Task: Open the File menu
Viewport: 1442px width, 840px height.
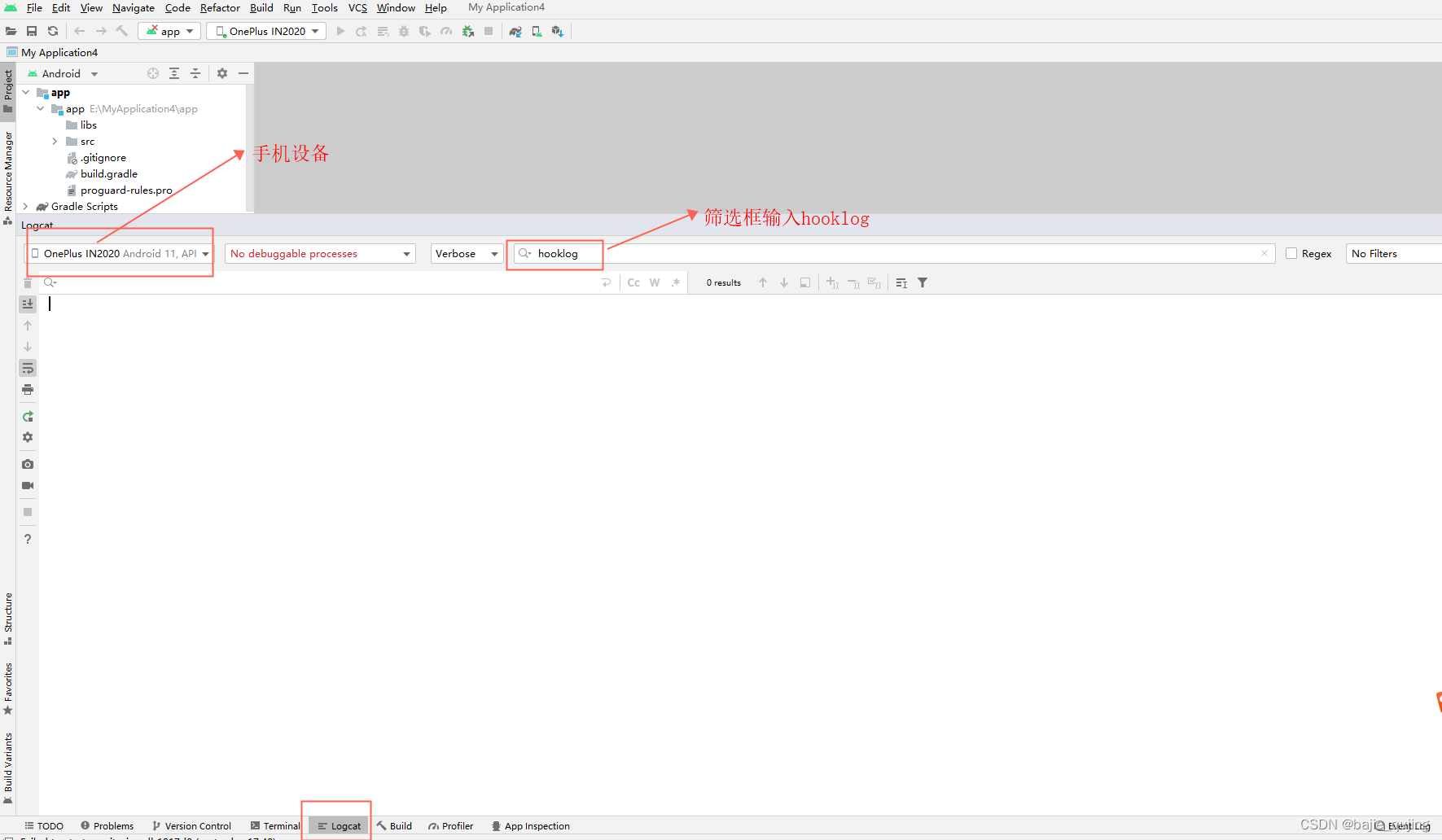Action: [34, 8]
